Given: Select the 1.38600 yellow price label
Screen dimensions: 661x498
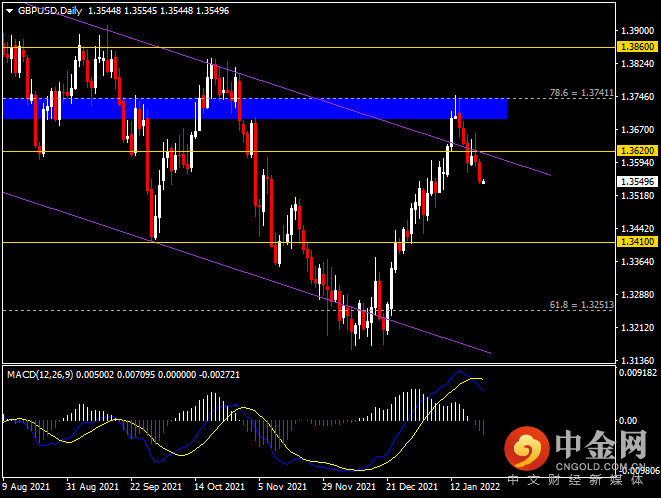Looking at the screenshot, I should (637, 47).
